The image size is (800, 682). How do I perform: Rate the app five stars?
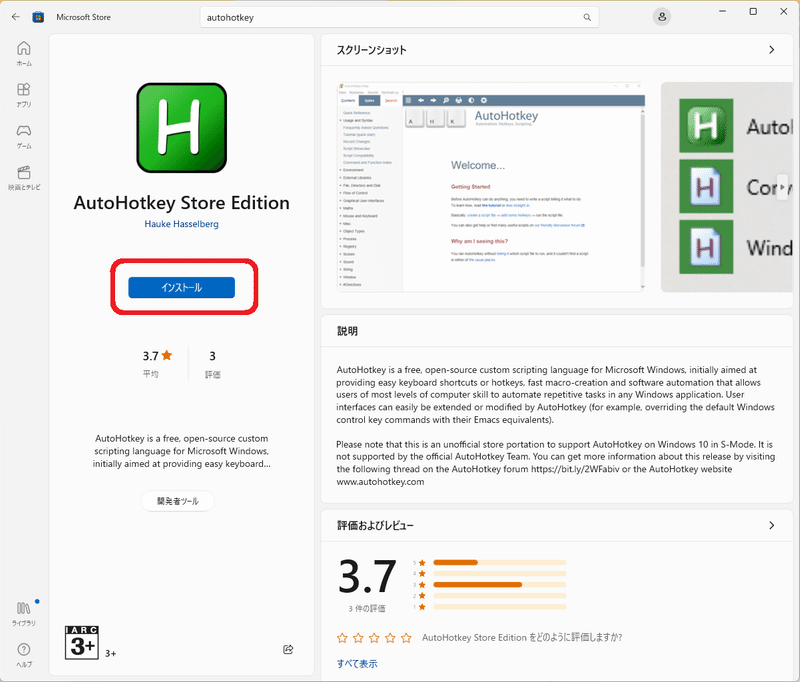pyautogui.click(x=406, y=638)
